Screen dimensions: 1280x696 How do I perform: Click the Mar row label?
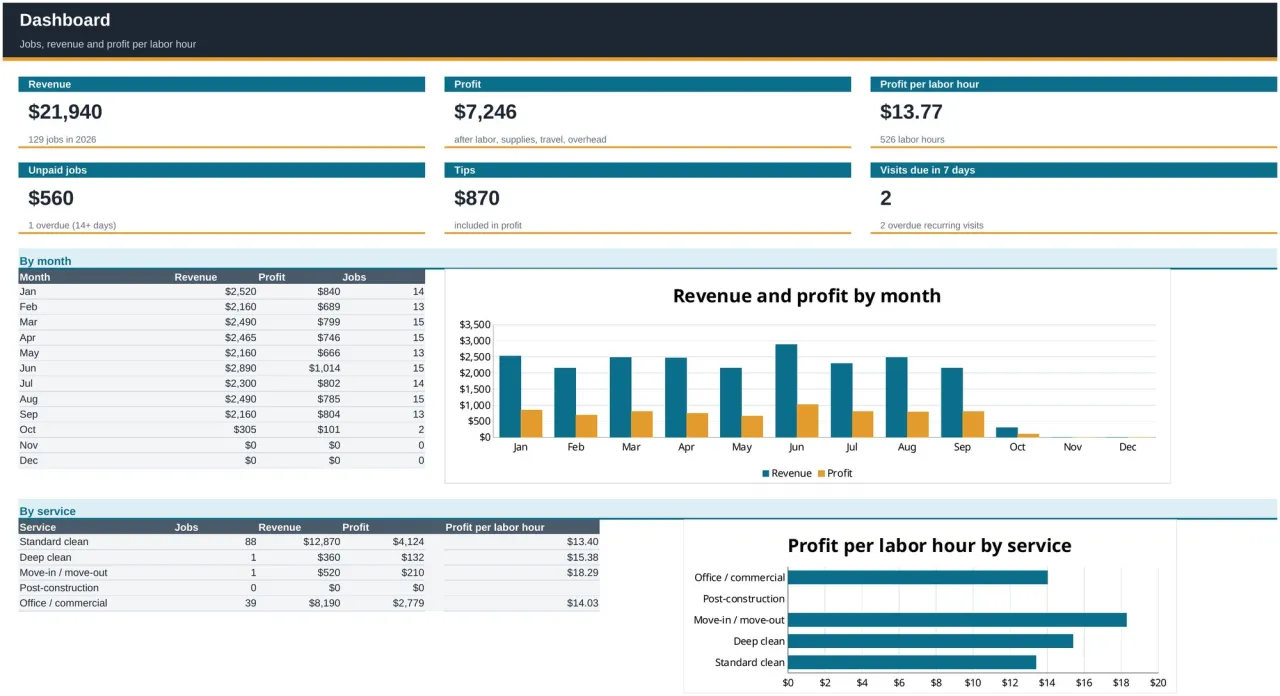(x=29, y=322)
